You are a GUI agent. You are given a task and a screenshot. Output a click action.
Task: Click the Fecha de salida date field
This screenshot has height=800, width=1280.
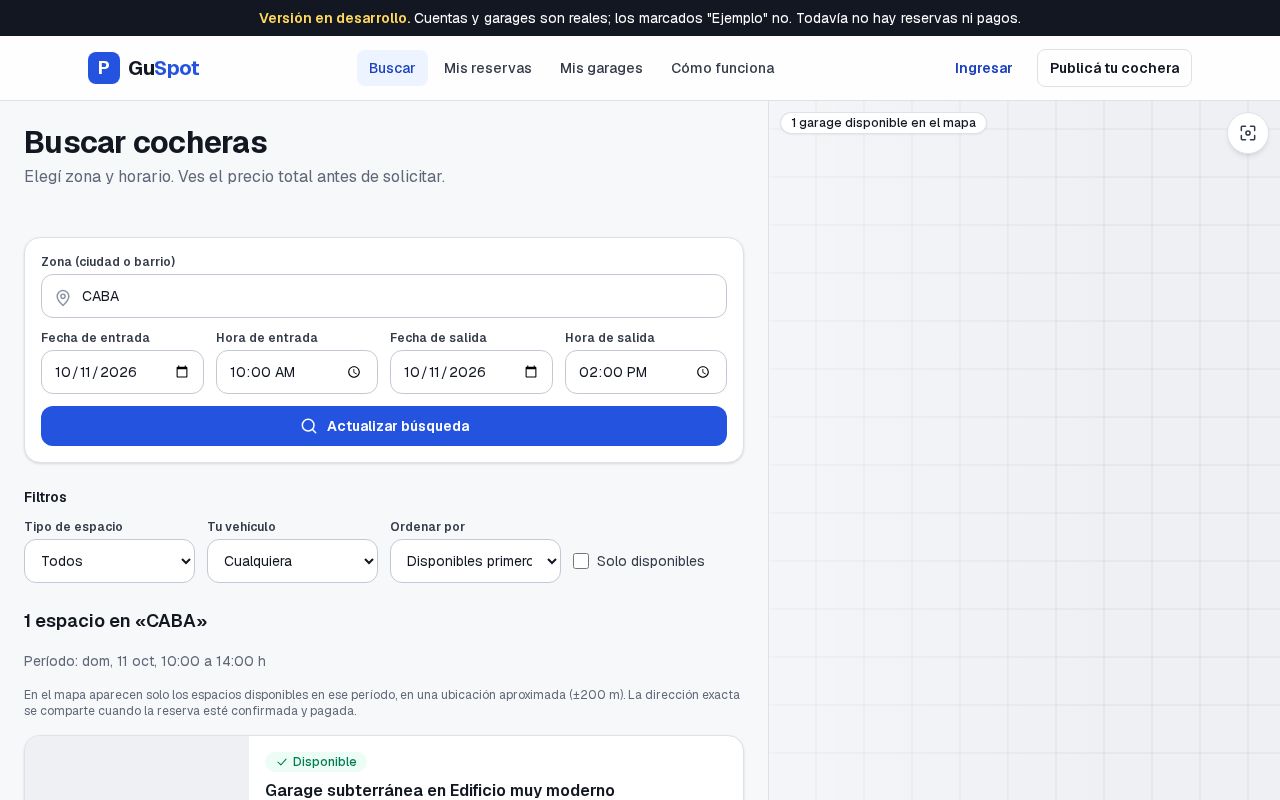point(471,372)
